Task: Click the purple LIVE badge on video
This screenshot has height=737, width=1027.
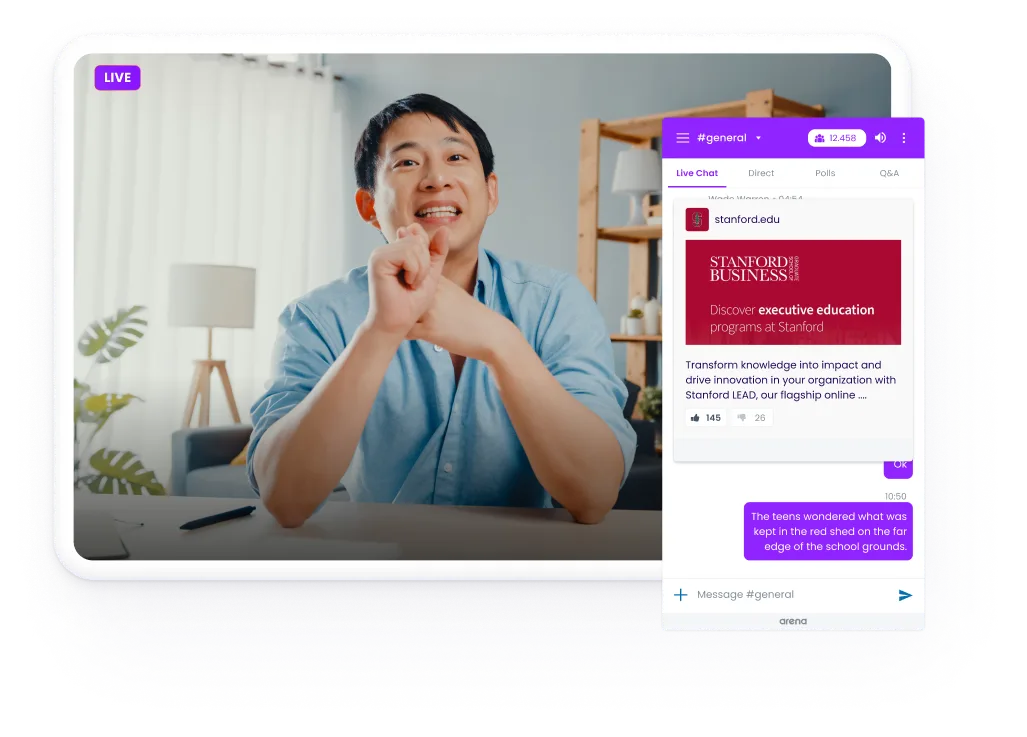Action: (x=117, y=78)
